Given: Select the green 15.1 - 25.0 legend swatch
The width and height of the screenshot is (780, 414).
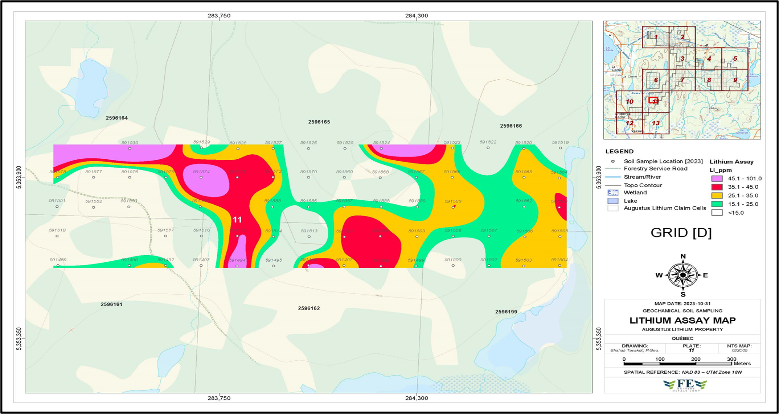Looking at the screenshot, I should coord(717,202).
